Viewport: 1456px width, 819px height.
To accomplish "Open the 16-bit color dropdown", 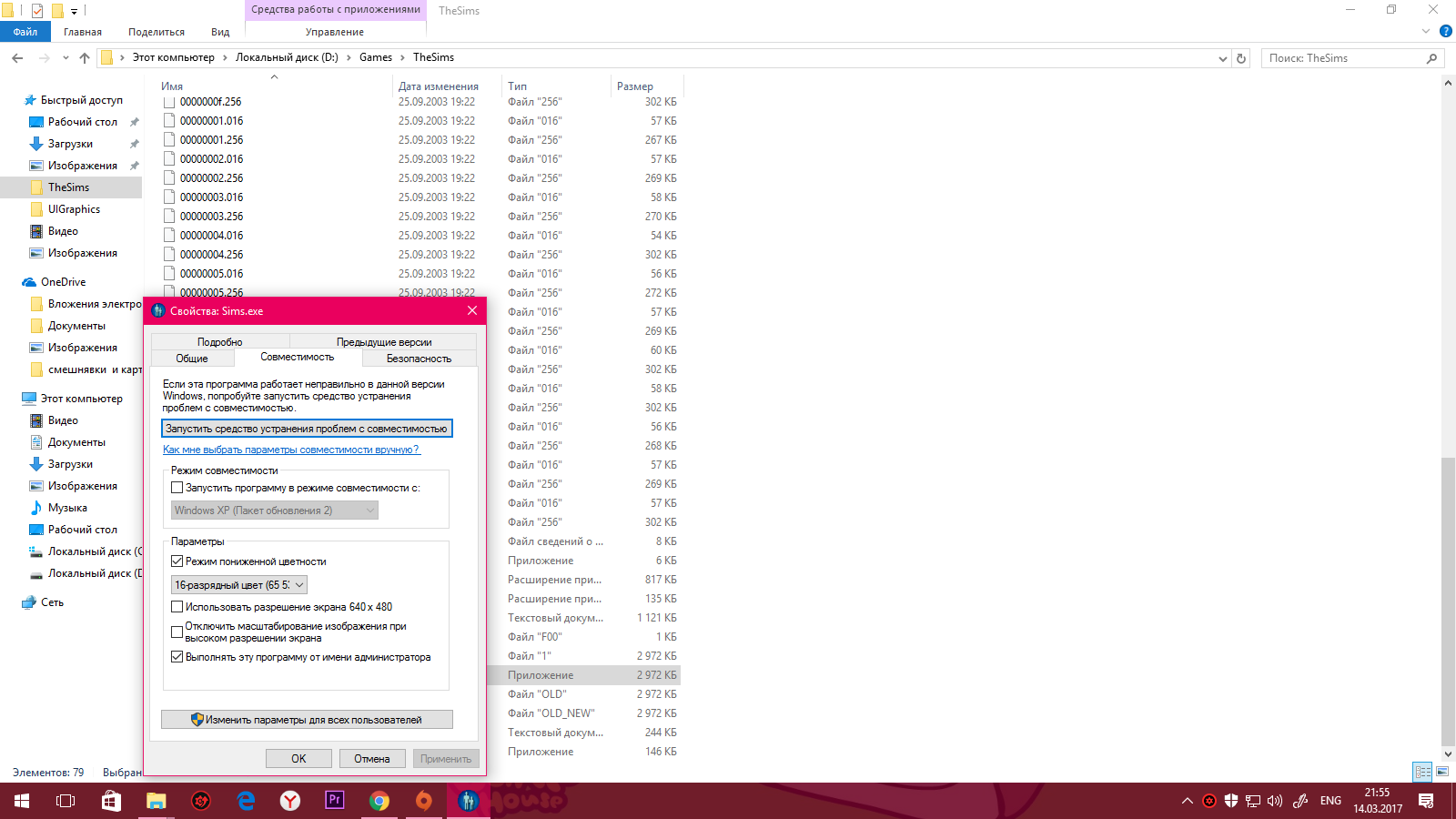I will coord(239,585).
